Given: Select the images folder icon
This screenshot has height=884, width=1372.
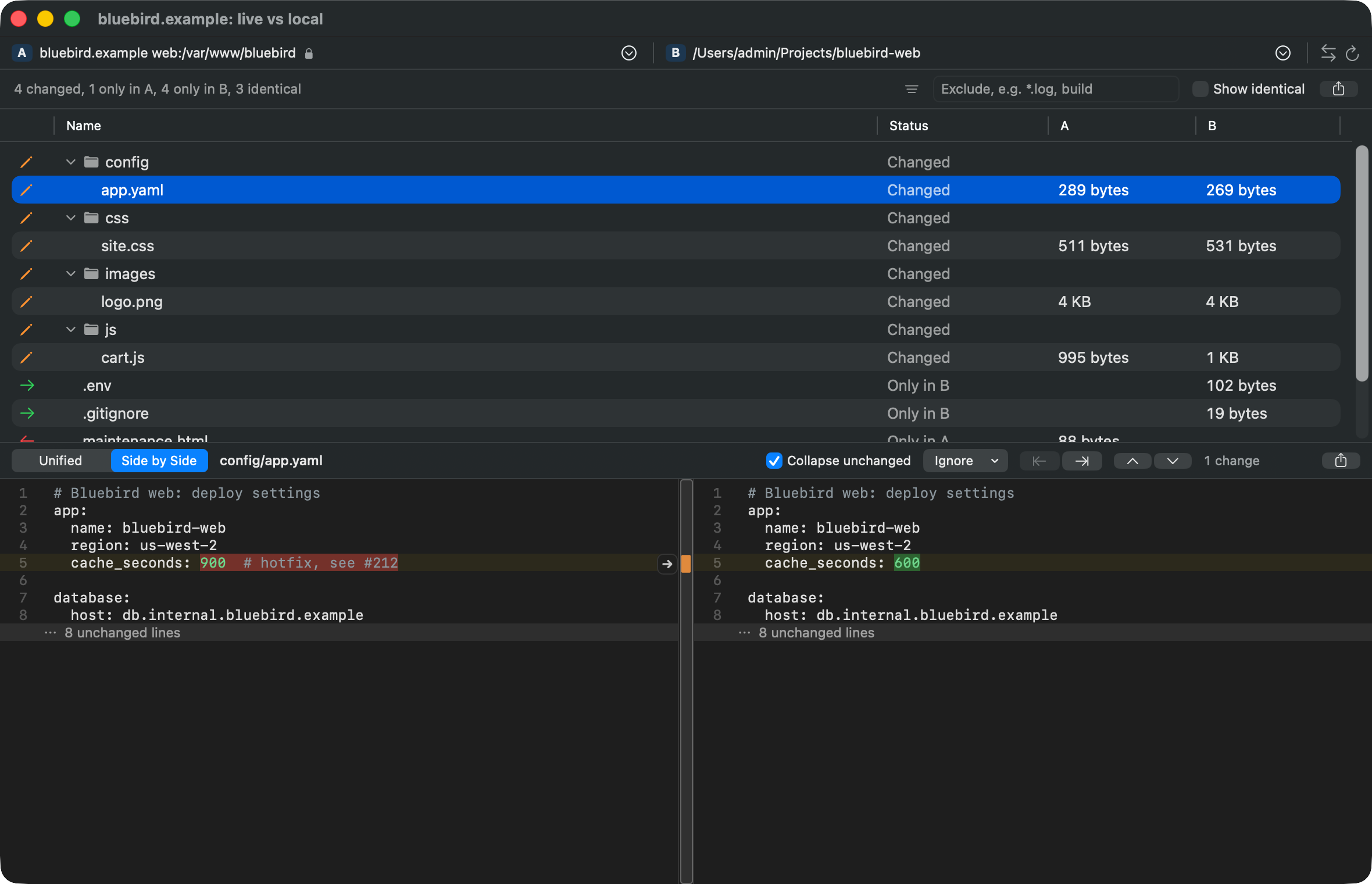Looking at the screenshot, I should tap(91, 273).
